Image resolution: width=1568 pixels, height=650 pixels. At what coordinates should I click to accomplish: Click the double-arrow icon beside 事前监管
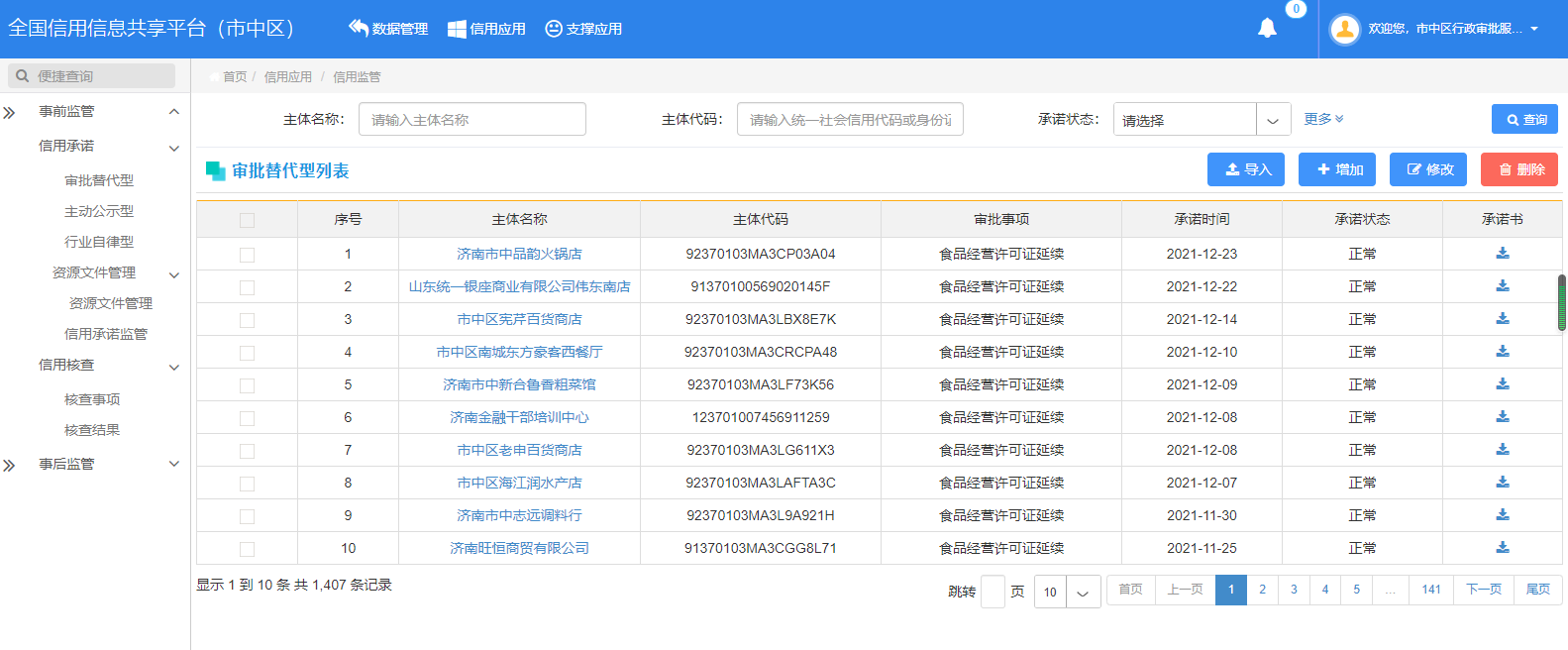(9, 112)
